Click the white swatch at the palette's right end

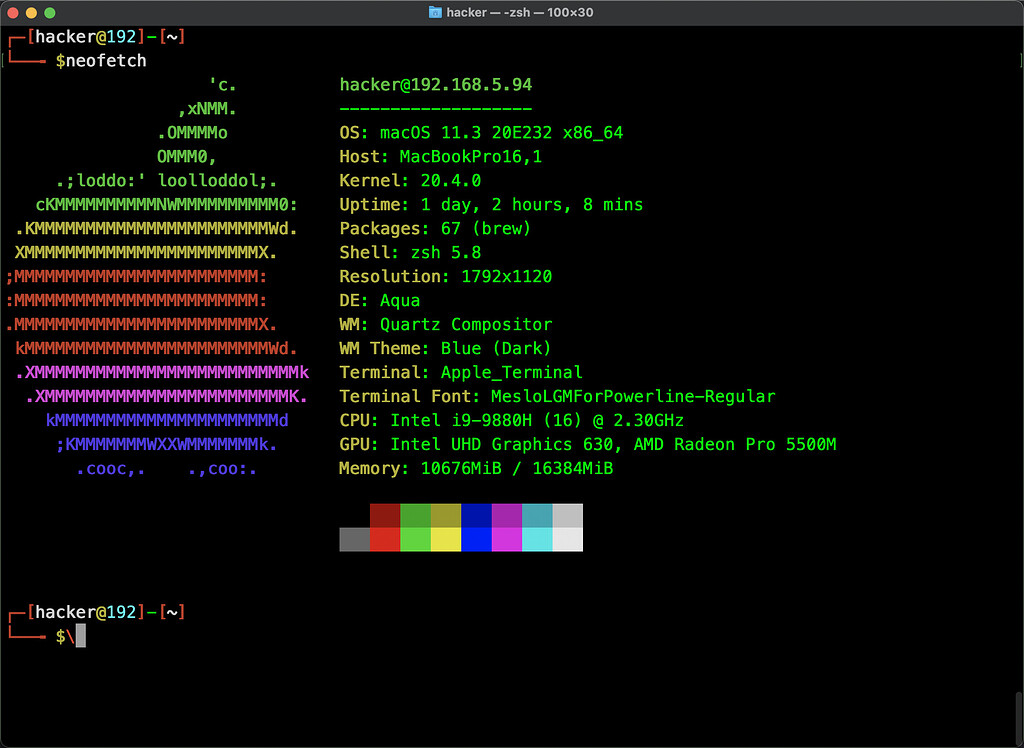point(568,540)
